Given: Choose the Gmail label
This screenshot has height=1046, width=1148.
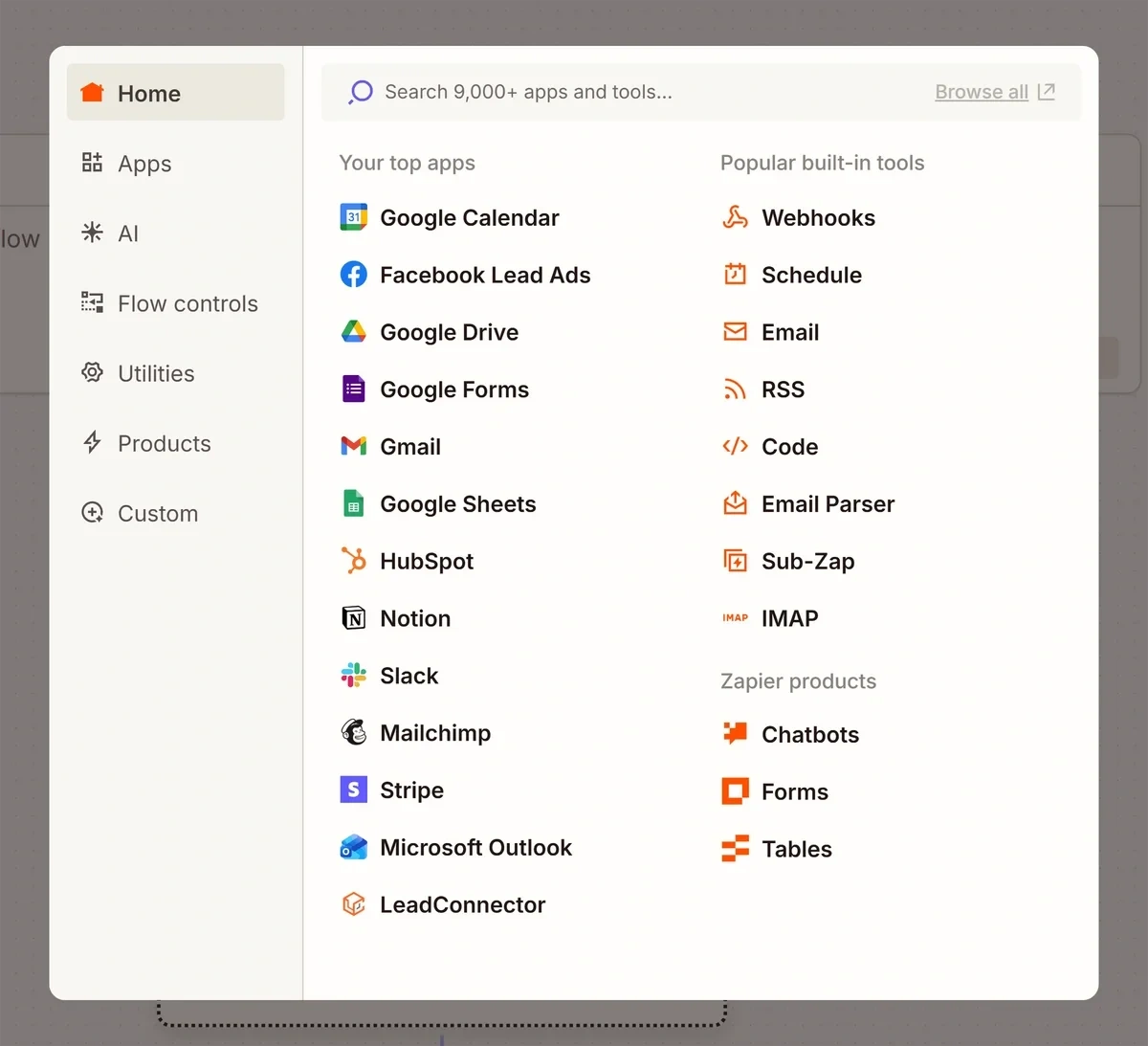Looking at the screenshot, I should point(410,446).
